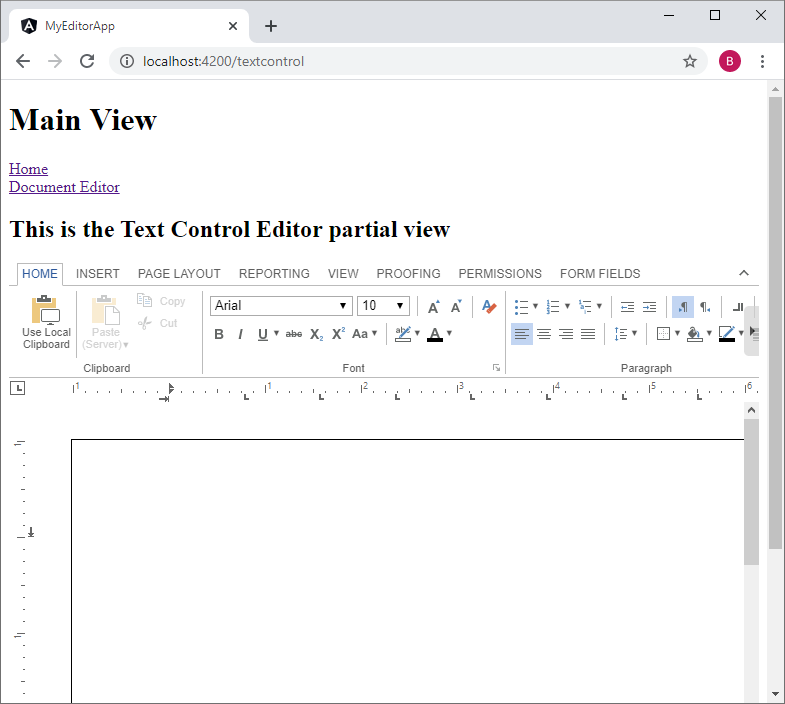Click inside the blank document page
785x704 pixels.
(x=408, y=571)
